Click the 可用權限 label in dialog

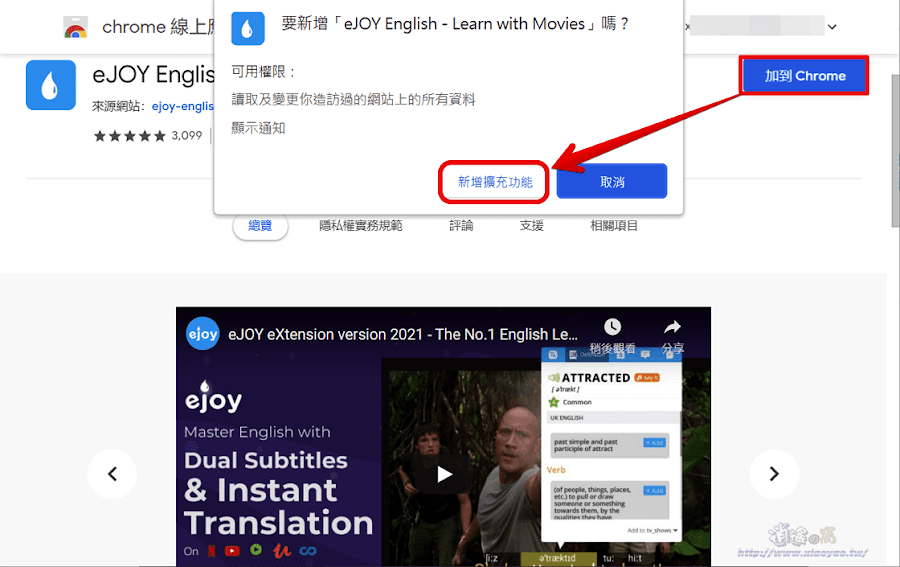click(x=263, y=72)
